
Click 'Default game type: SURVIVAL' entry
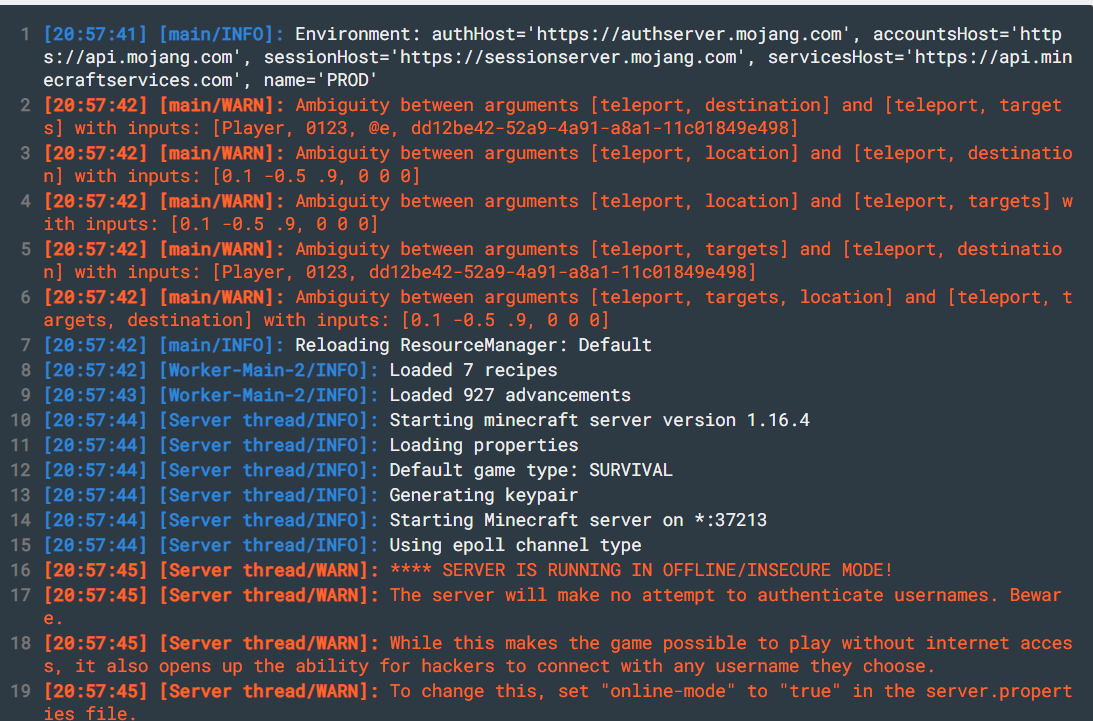point(531,471)
